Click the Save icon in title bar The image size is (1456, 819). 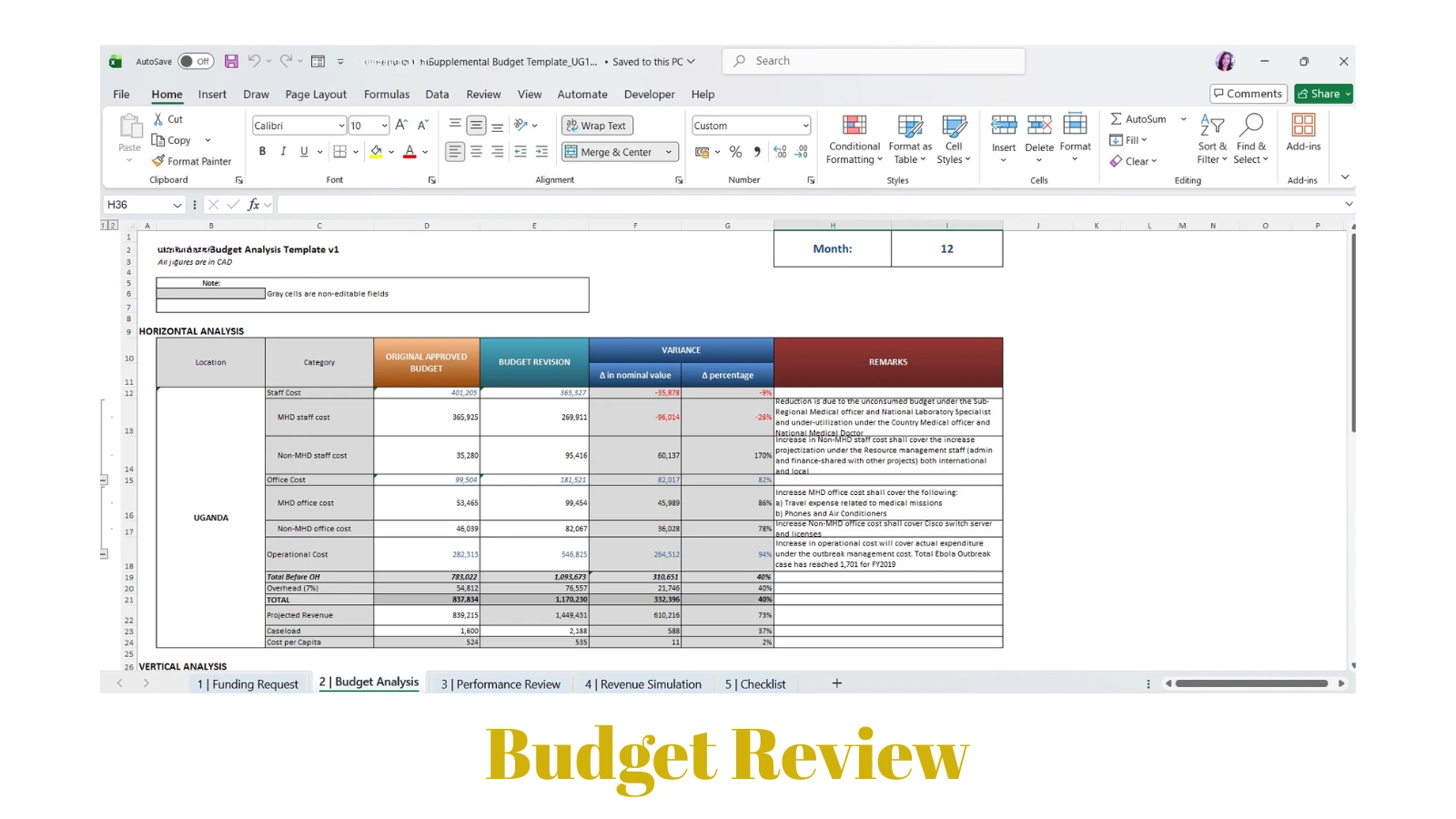pyautogui.click(x=231, y=62)
